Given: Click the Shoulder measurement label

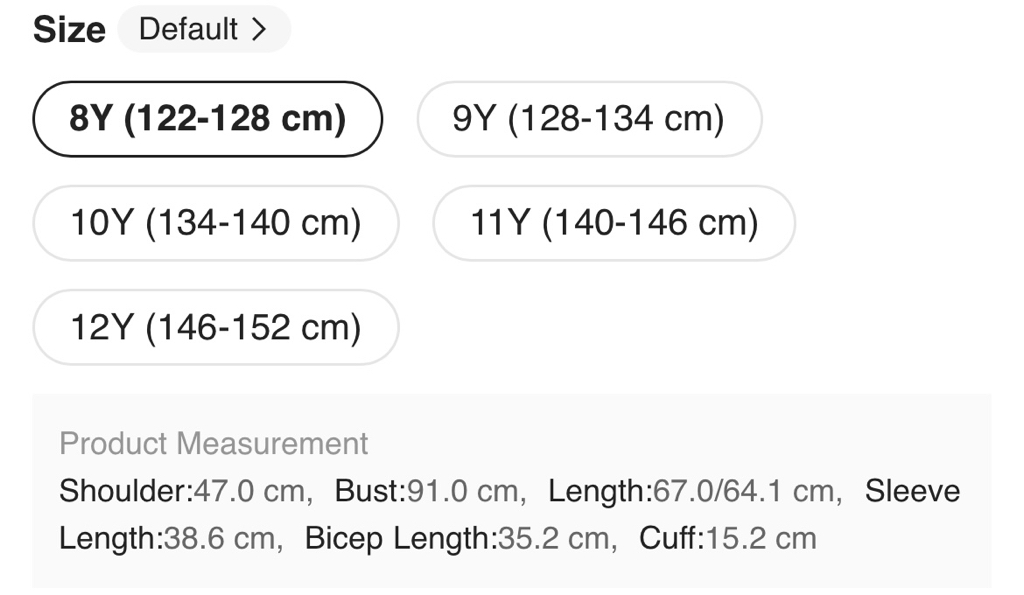Looking at the screenshot, I should [x=123, y=491].
